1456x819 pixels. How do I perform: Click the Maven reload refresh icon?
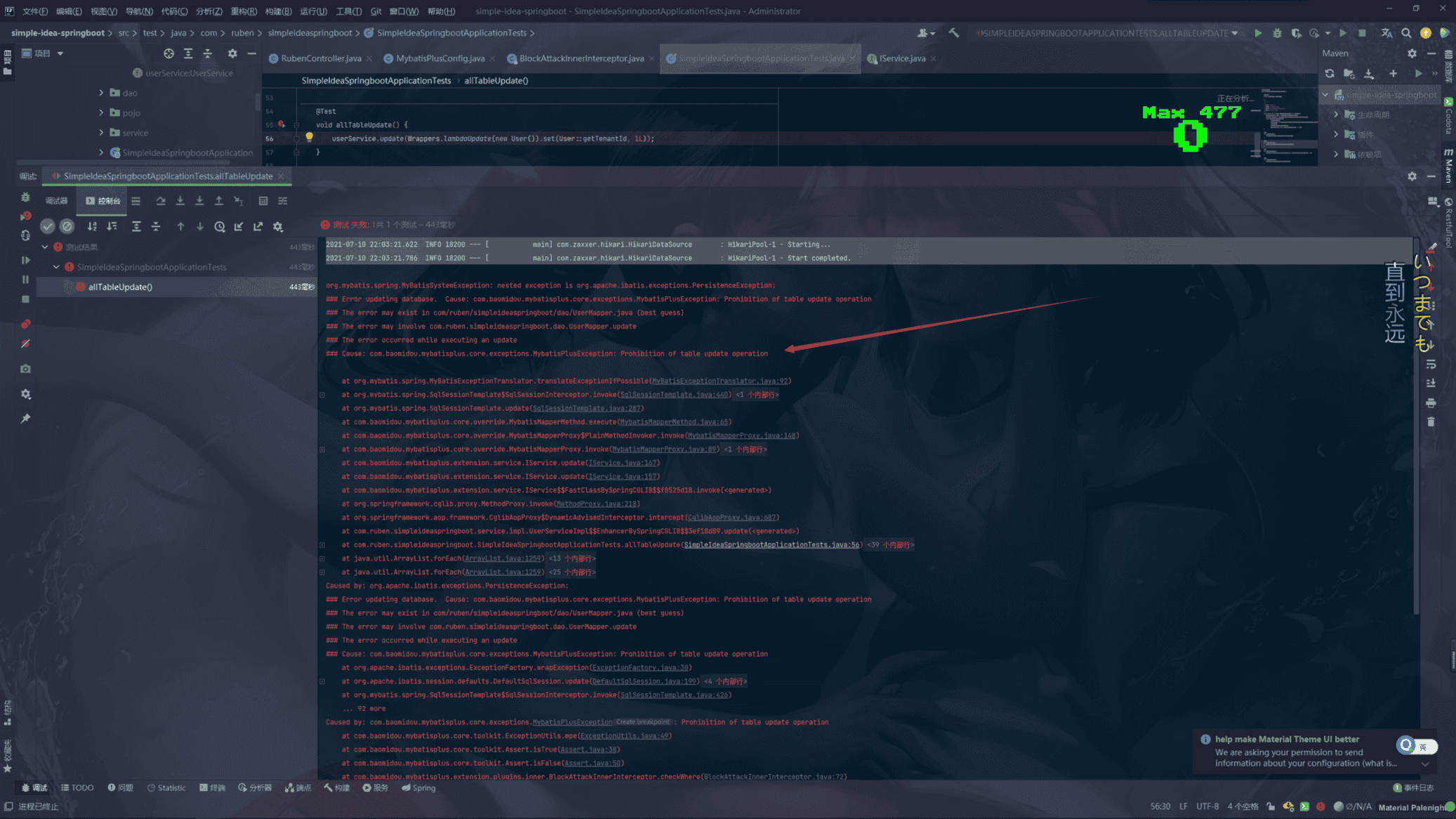(x=1330, y=73)
